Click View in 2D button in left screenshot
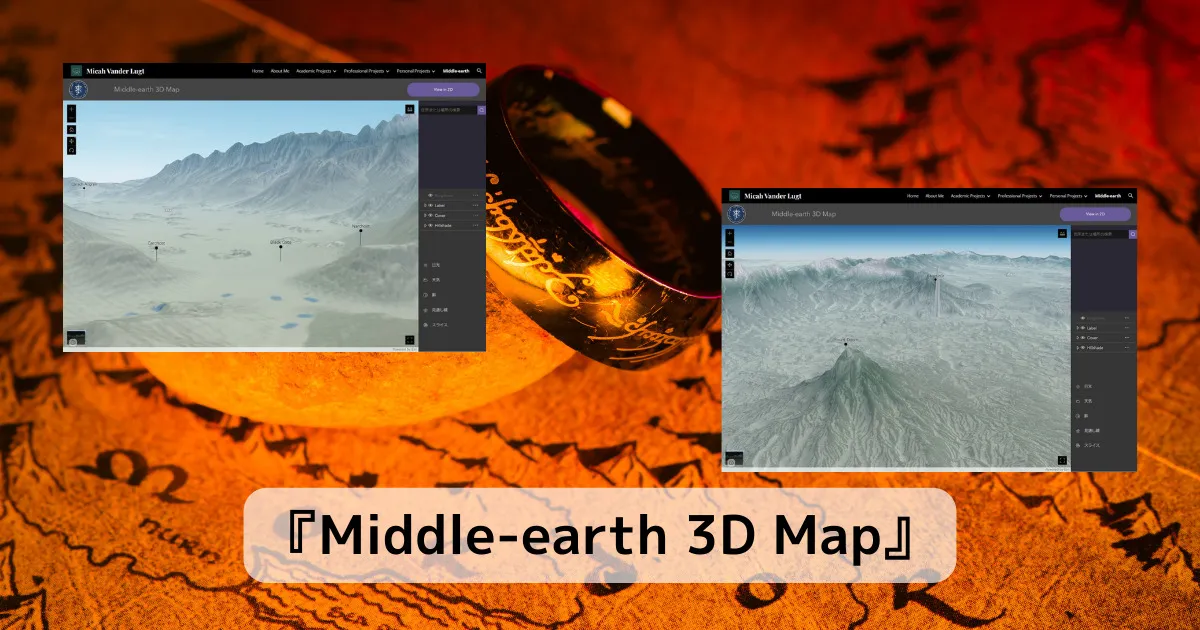The image size is (1200, 630). (x=443, y=89)
